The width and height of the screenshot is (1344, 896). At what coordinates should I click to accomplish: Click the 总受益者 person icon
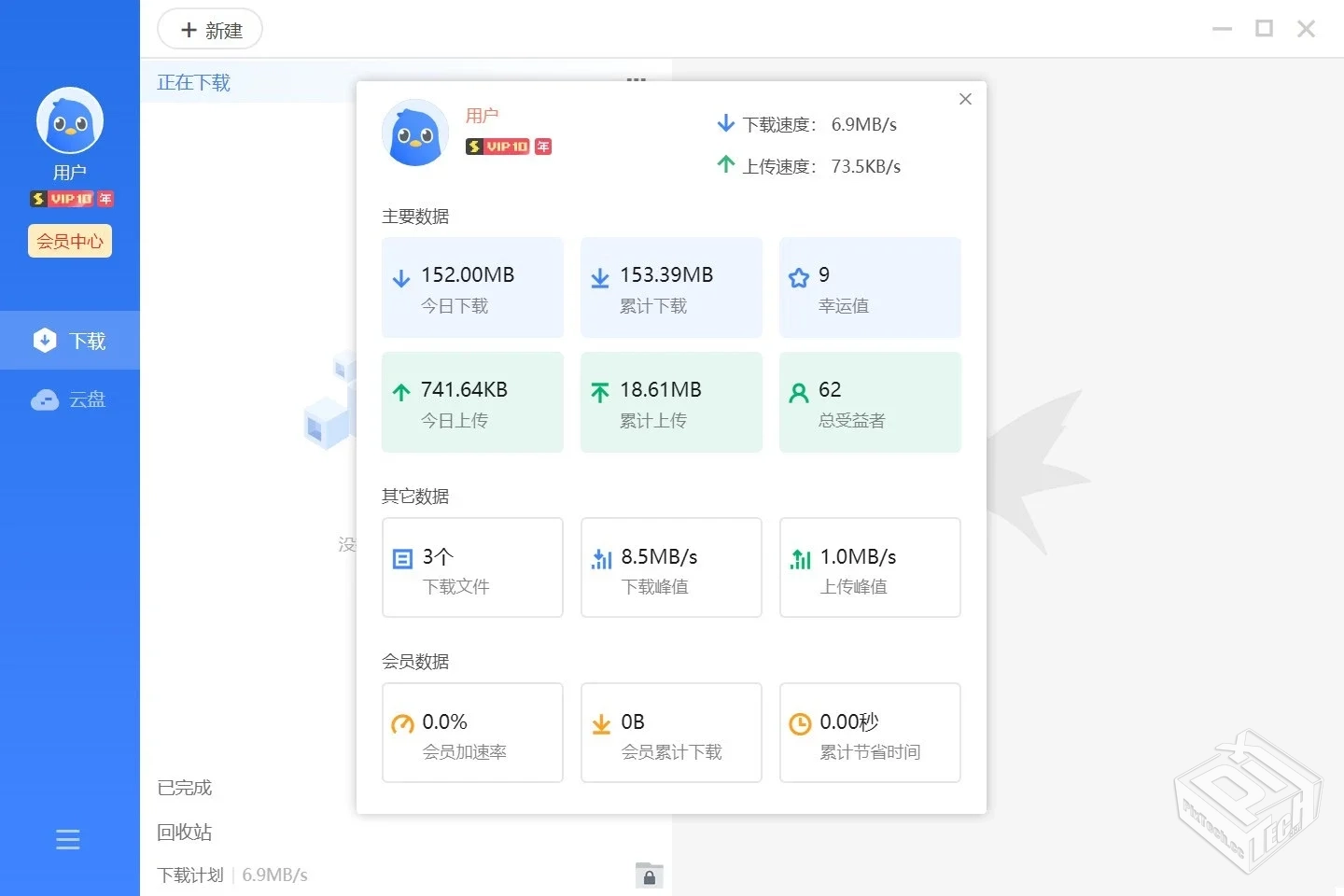click(799, 391)
